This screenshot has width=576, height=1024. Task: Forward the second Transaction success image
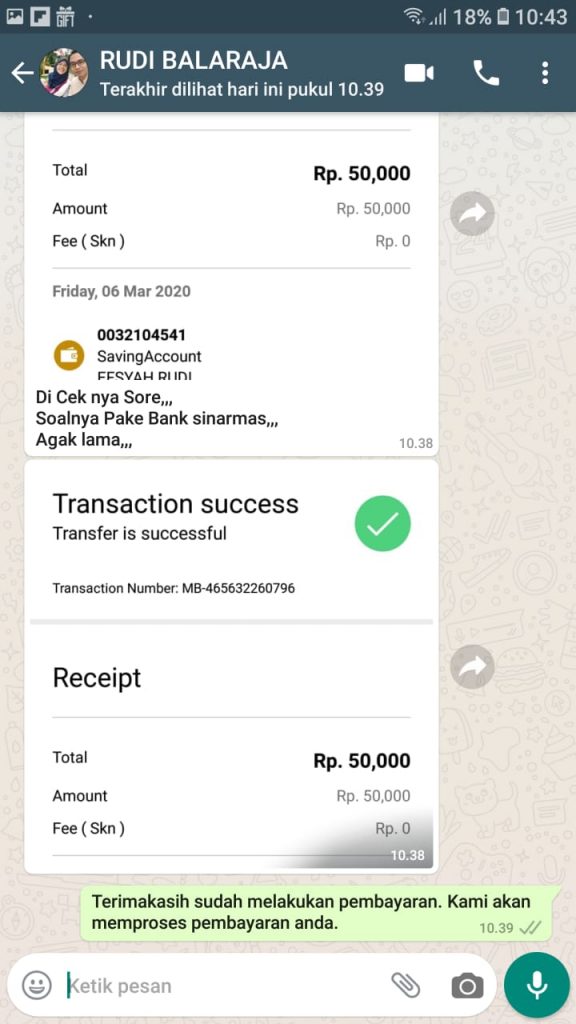(472, 666)
